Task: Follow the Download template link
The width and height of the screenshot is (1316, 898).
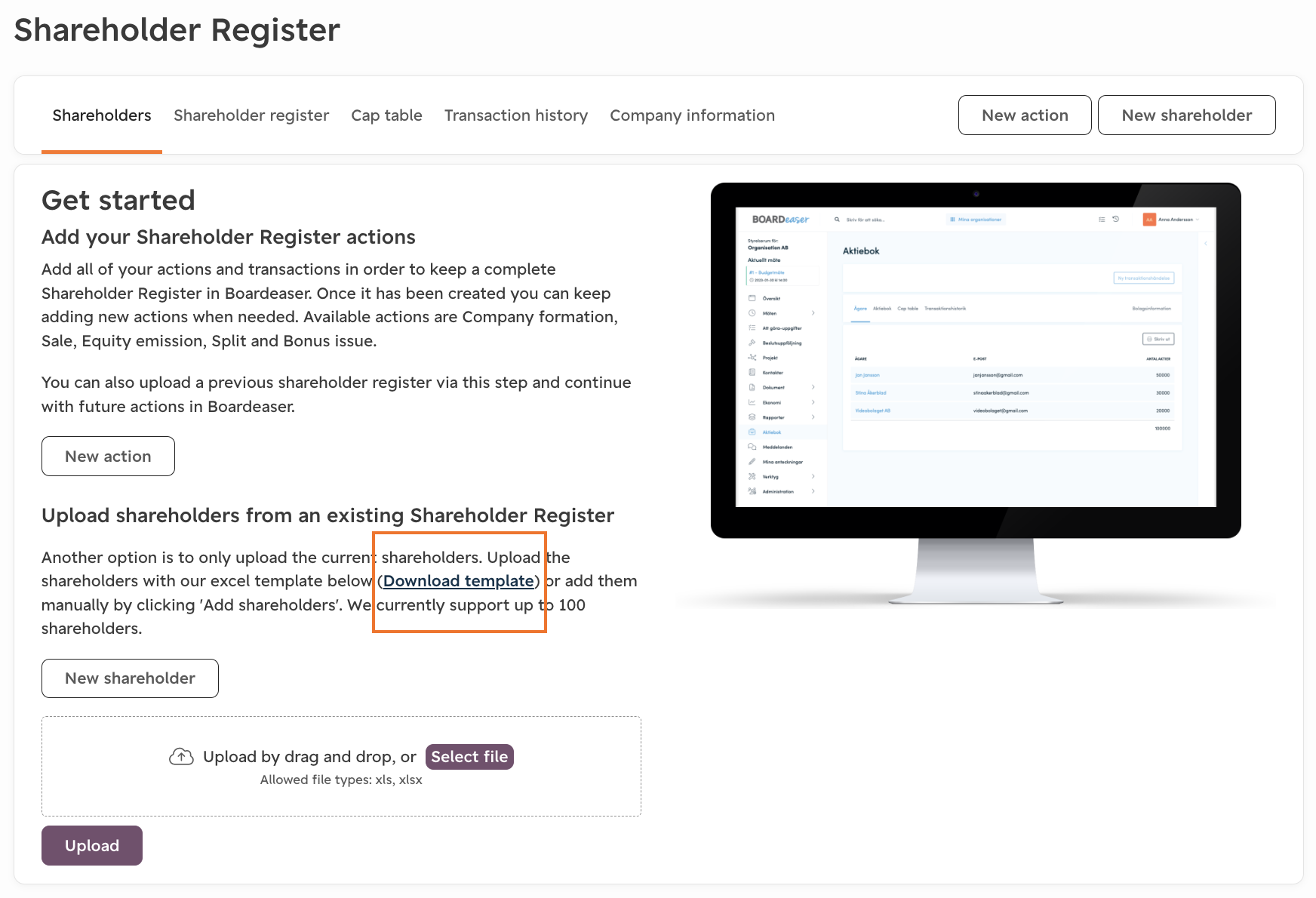Action: click(459, 581)
